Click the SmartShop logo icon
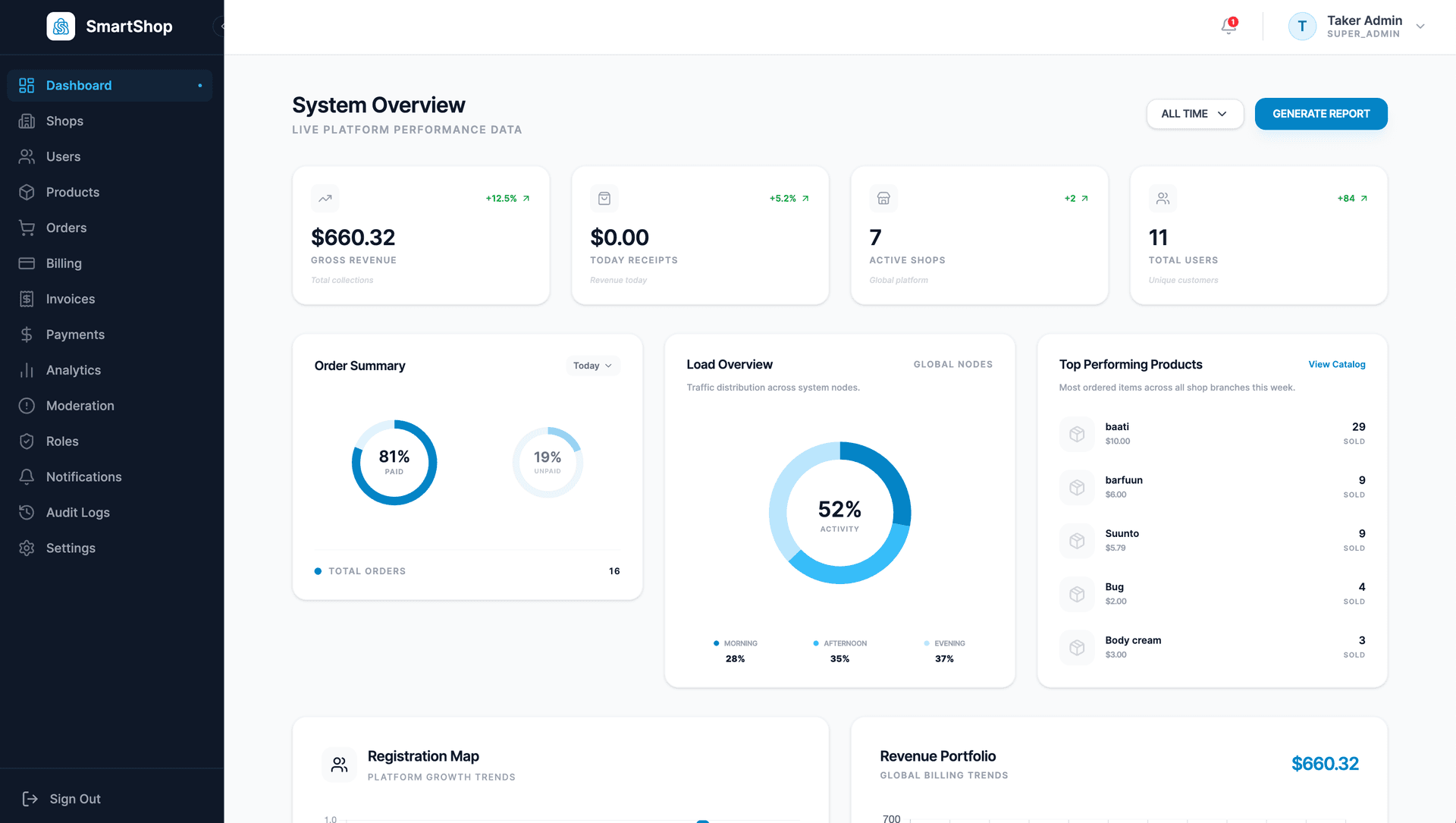The height and width of the screenshot is (823, 1456). 61,27
